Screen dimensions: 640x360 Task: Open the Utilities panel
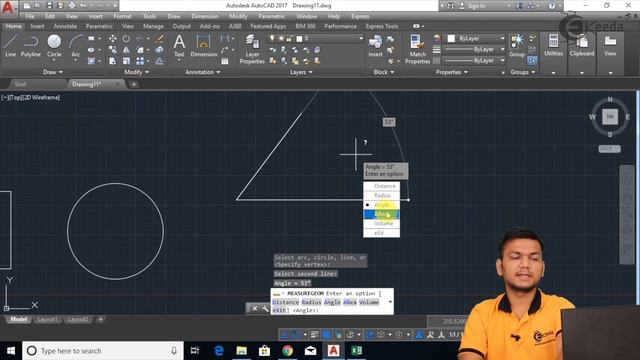(553, 46)
